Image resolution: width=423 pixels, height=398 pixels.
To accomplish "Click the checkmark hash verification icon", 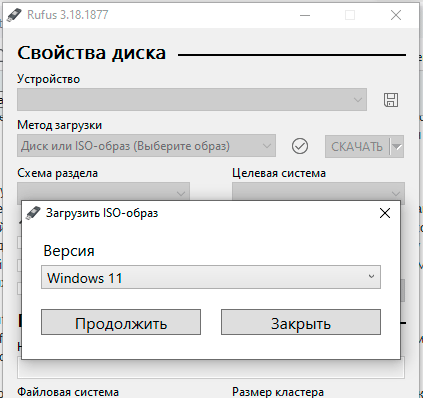I will [x=300, y=146].
